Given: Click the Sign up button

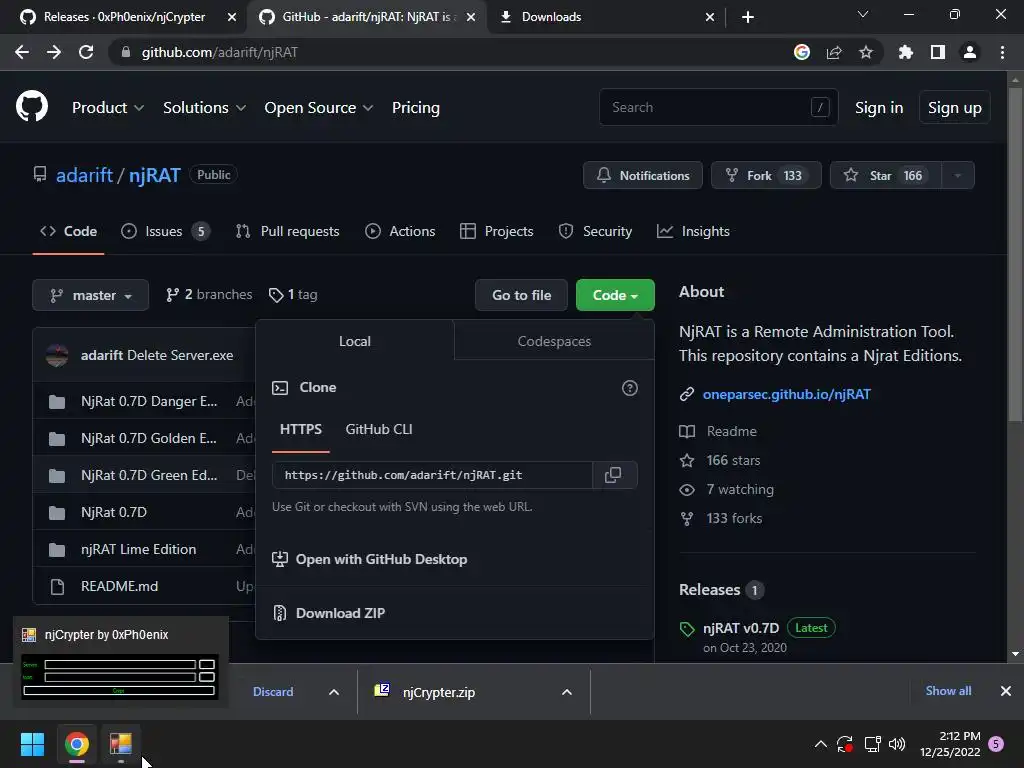Looking at the screenshot, I should point(954,108).
